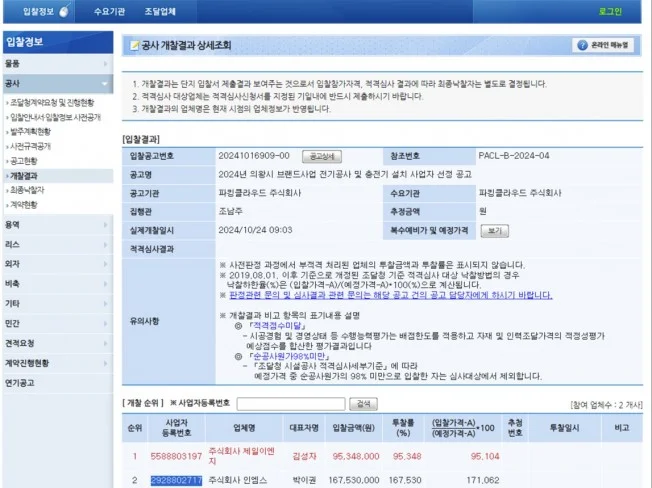Click opening date 2024/10/24 09:03

click(x=255, y=230)
